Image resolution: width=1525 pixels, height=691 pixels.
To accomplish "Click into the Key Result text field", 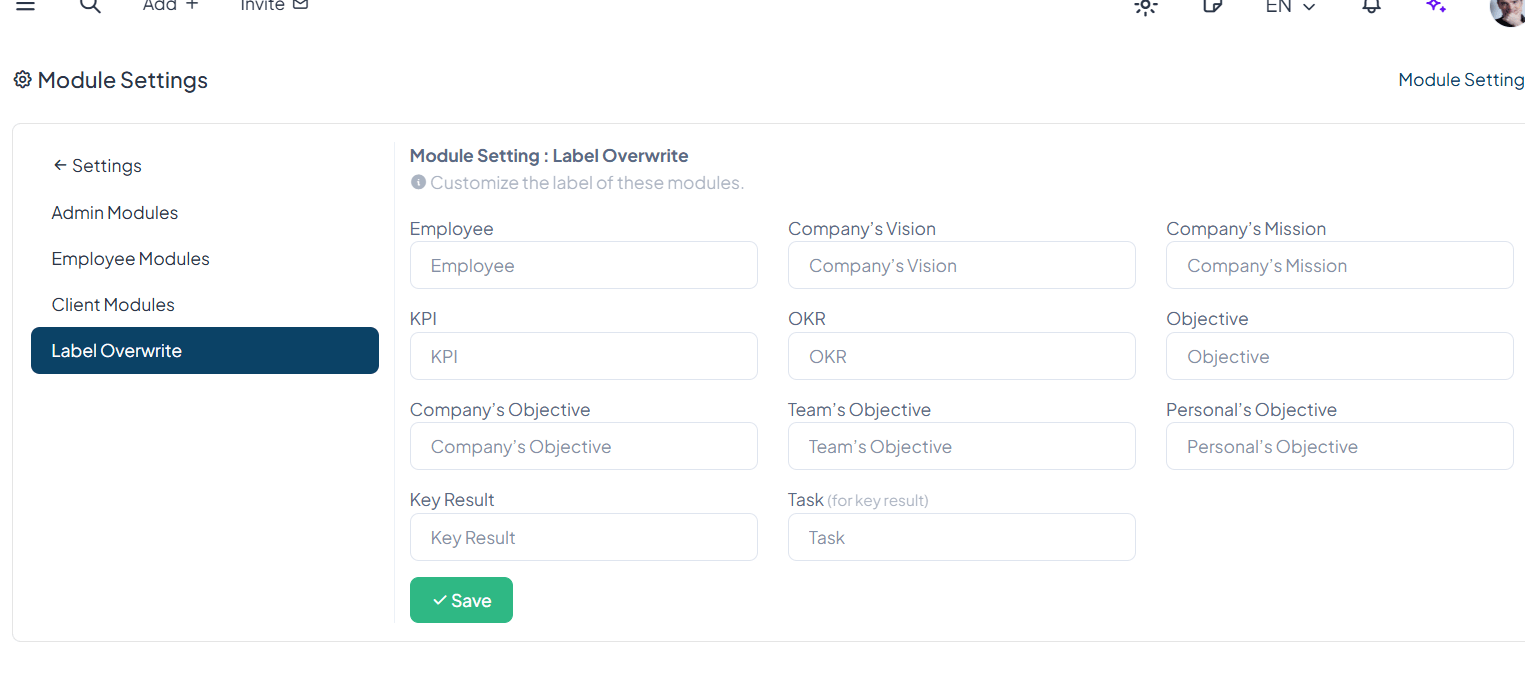I will [583, 538].
